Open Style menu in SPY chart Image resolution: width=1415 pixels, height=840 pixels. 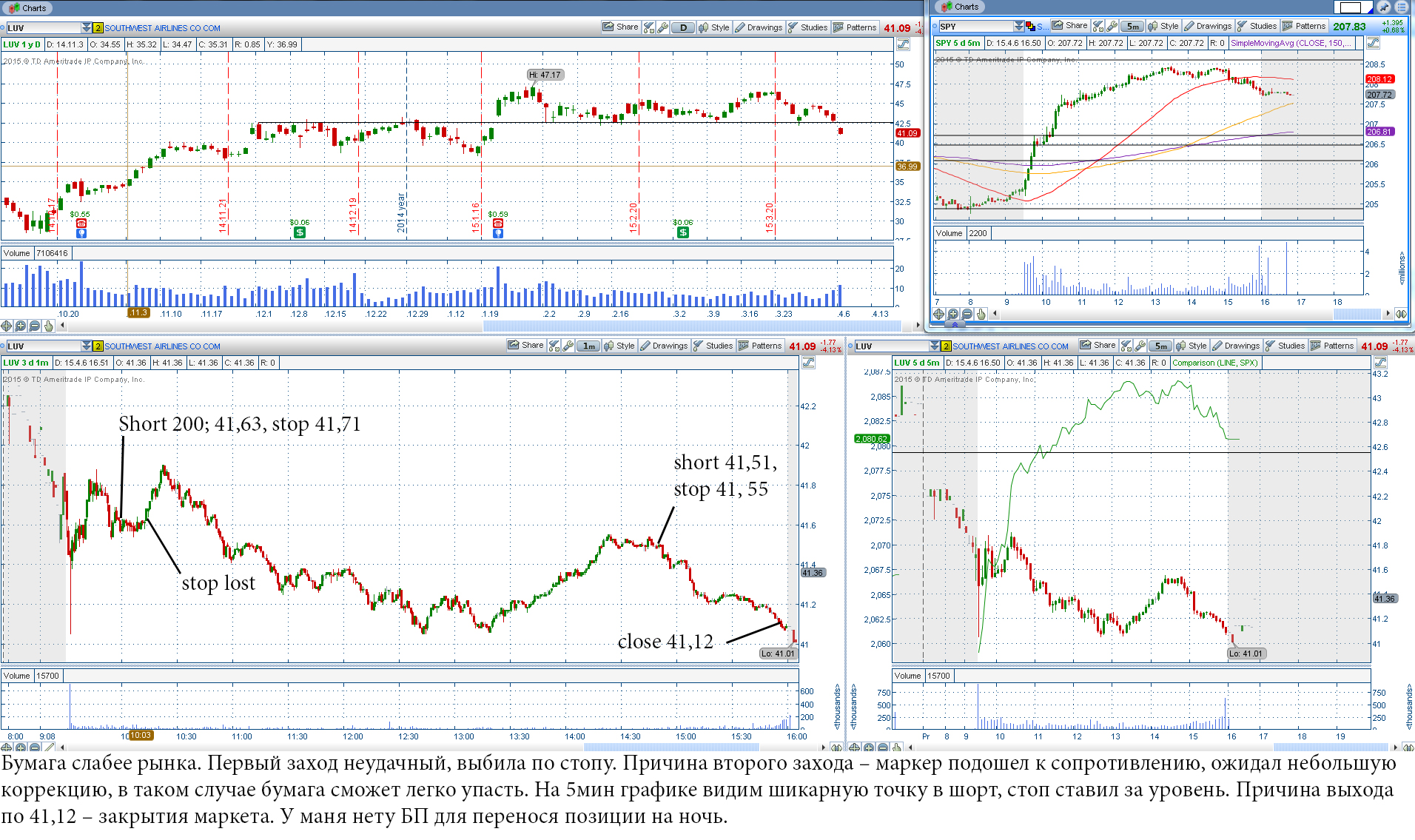point(1163,26)
